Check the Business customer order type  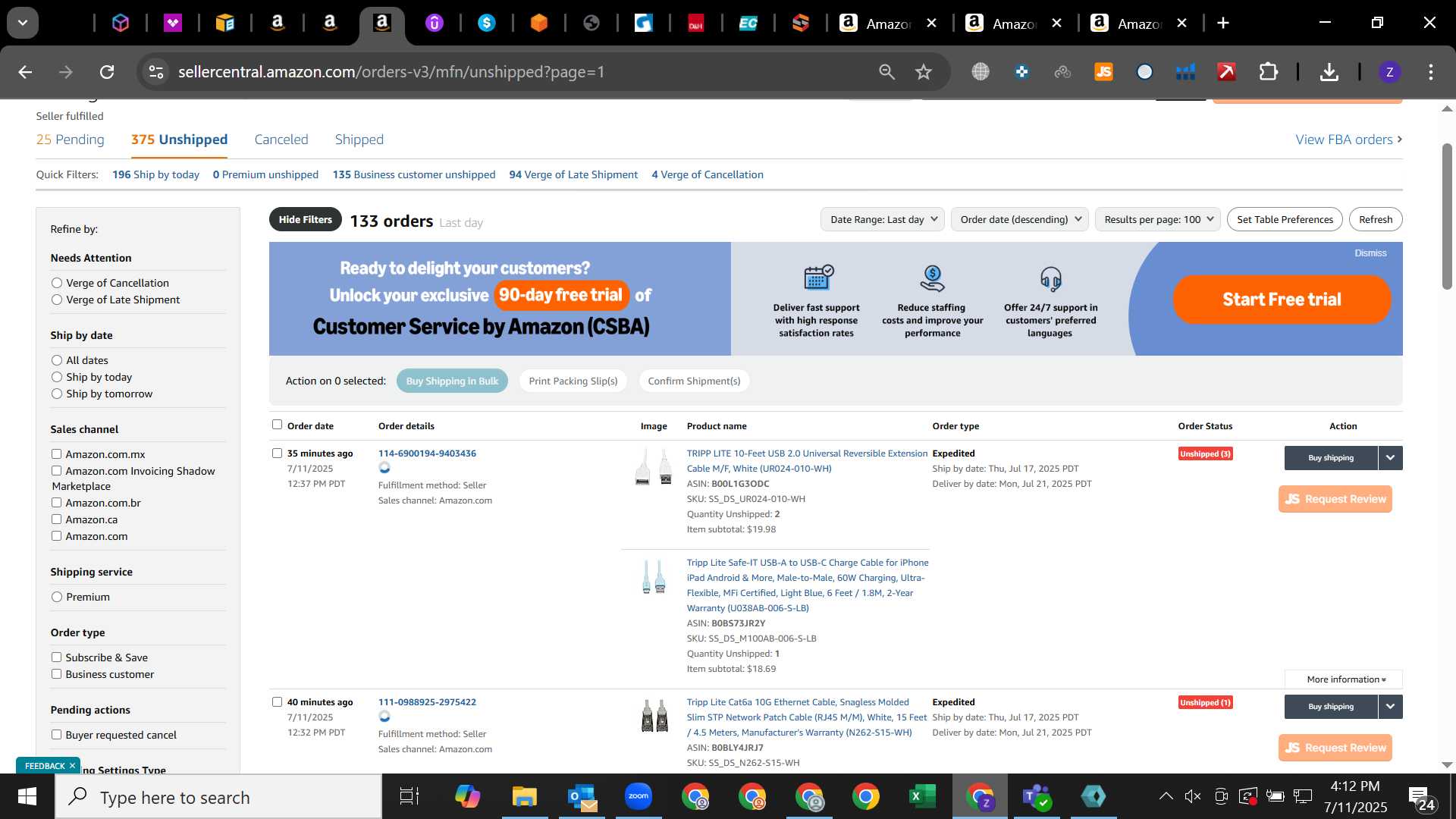(56, 674)
